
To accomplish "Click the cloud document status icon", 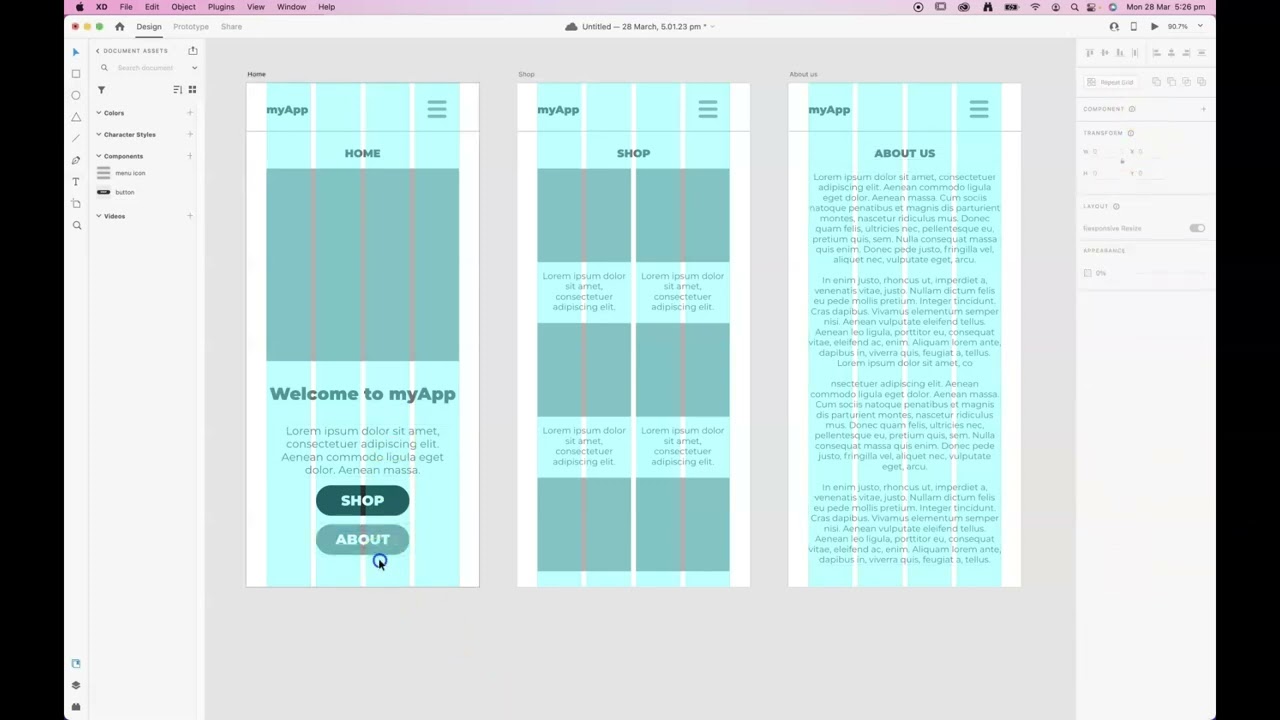I will pos(571,27).
